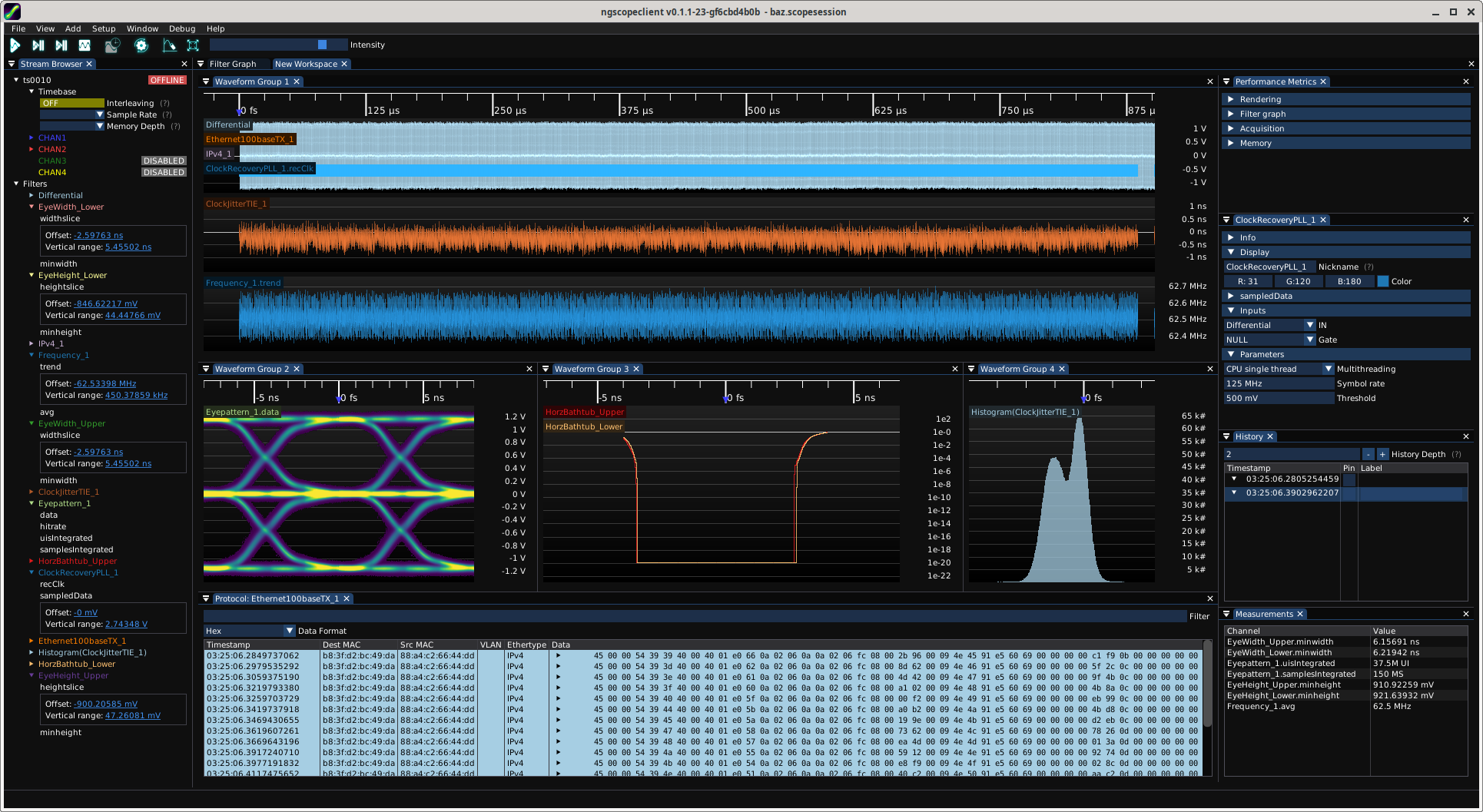This screenshot has height=812, width=1483.
Task: Pin the 03:25:06.2805254459 history entry
Action: (1349, 479)
